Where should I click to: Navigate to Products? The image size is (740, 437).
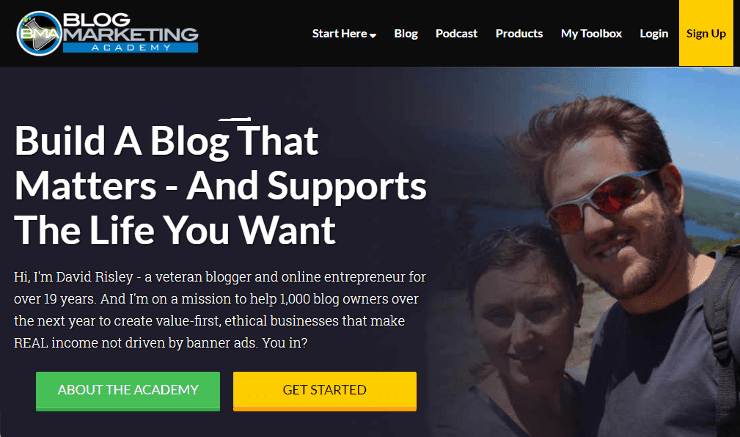(519, 34)
